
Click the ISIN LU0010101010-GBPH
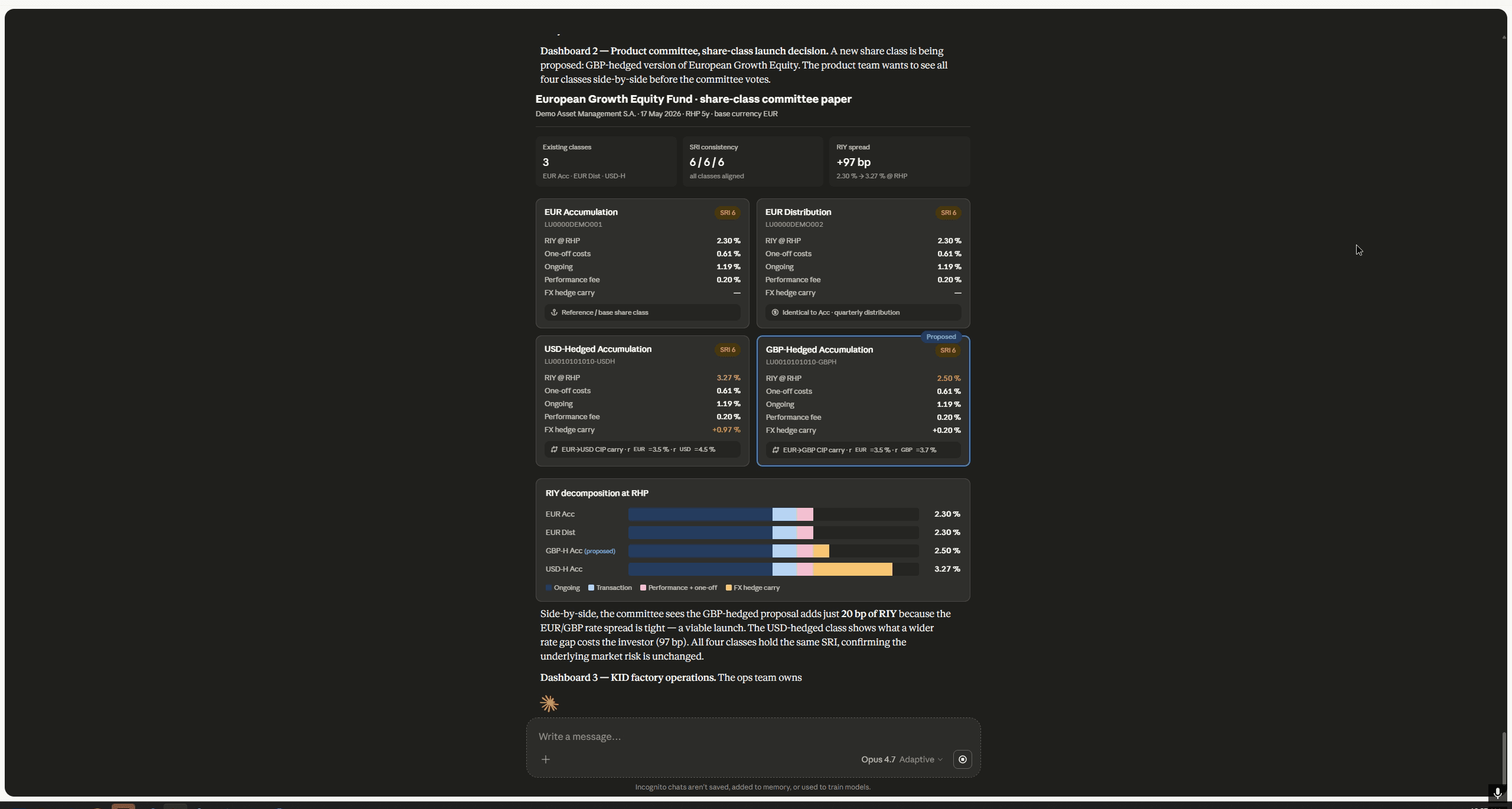(801, 362)
